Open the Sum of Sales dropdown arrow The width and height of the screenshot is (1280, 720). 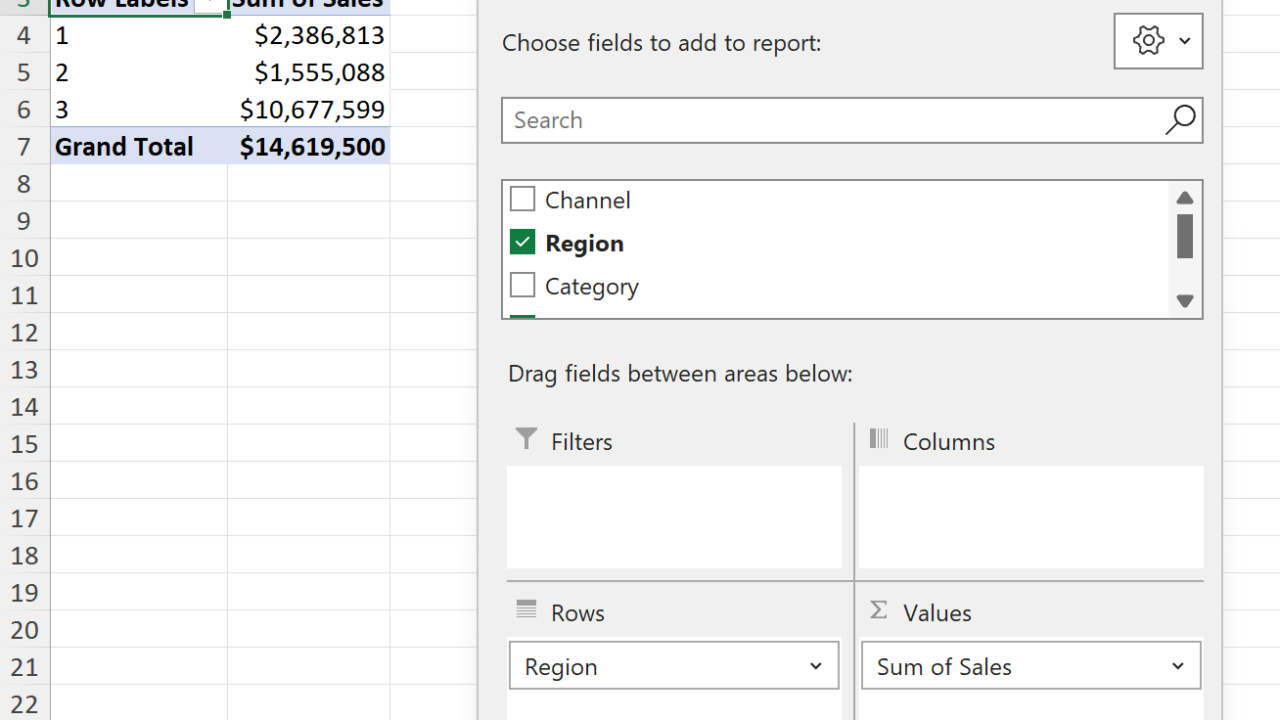(1178, 666)
